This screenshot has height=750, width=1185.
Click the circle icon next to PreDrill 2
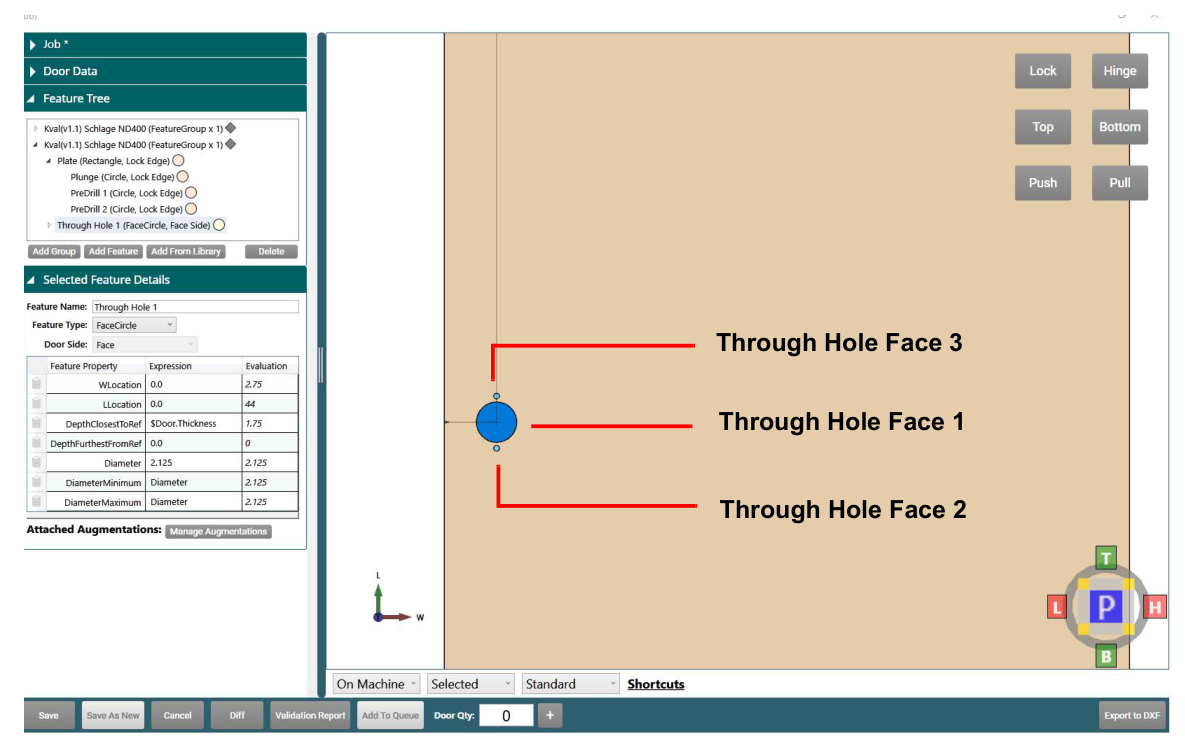pyautogui.click(x=191, y=209)
